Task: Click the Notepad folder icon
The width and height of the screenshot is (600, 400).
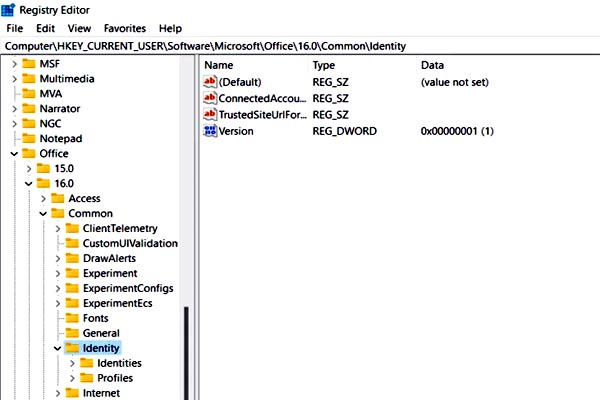Action: pyautogui.click(x=29, y=138)
